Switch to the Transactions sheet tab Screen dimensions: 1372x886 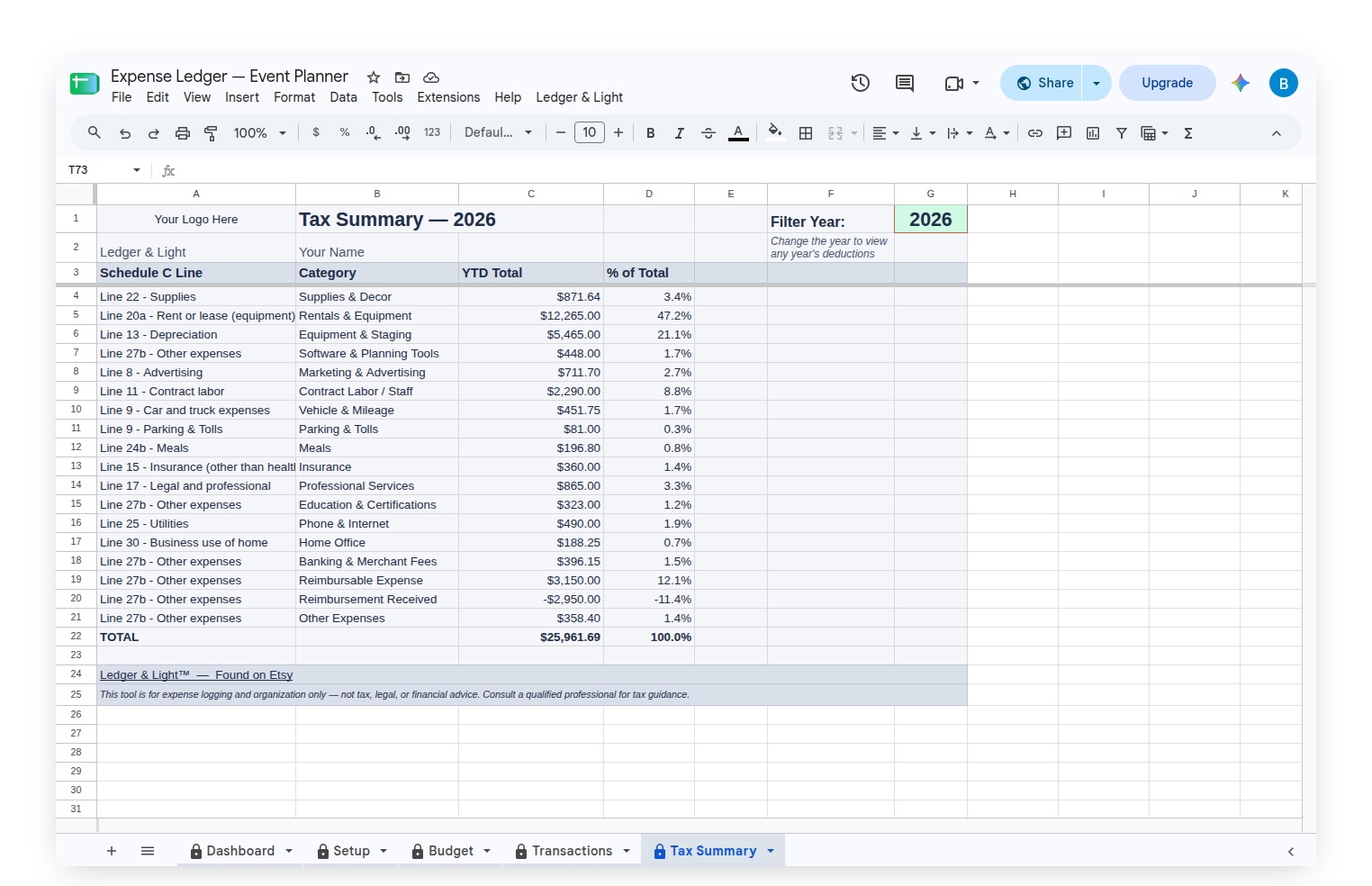(x=573, y=851)
